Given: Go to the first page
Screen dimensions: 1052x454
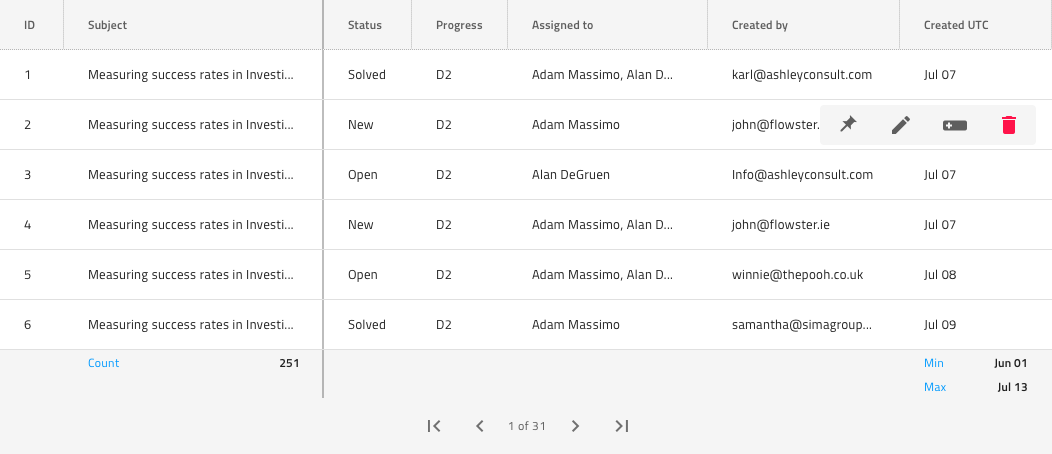Looking at the screenshot, I should point(434,426).
